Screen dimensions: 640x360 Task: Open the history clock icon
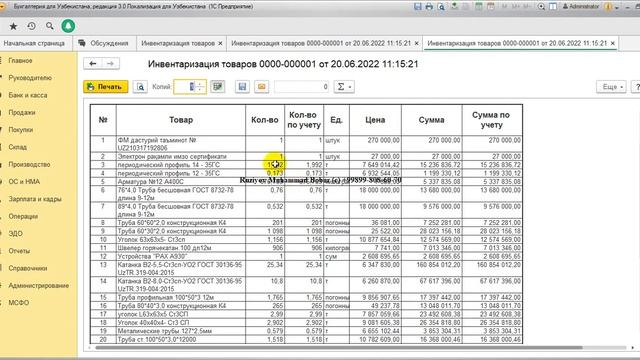coord(31,26)
